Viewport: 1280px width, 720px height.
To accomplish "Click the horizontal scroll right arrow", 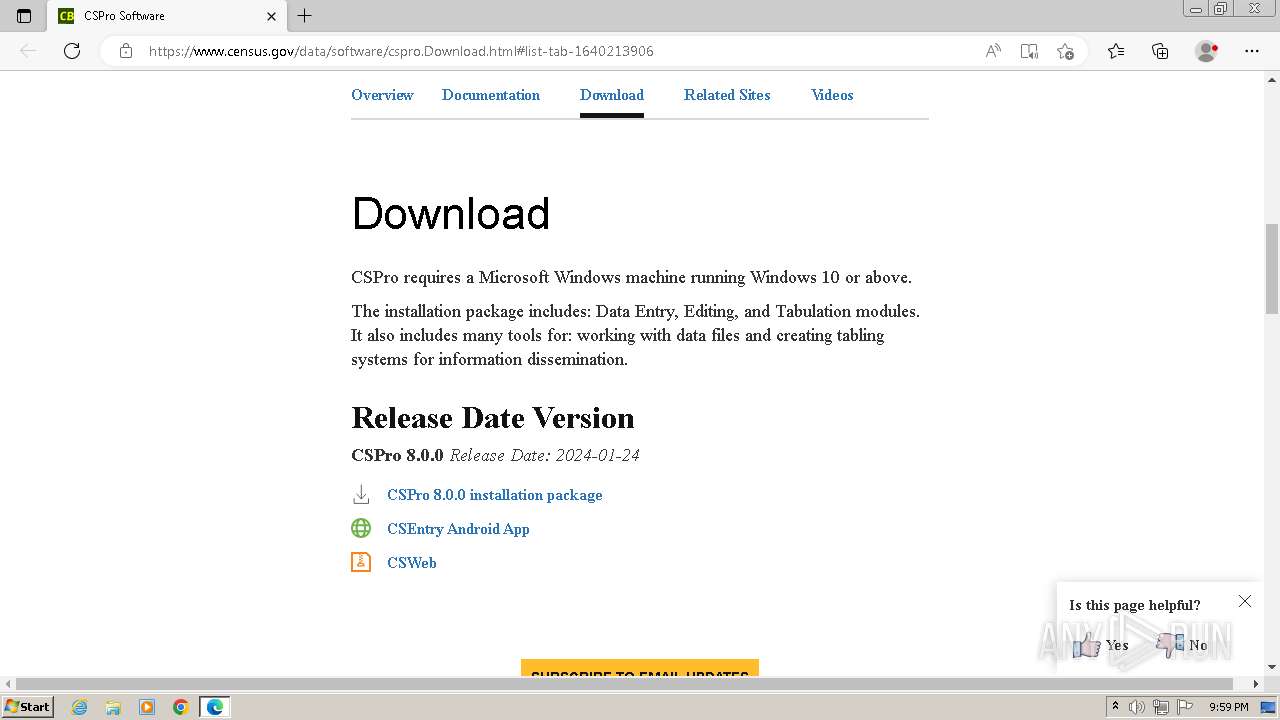I will (x=1257, y=684).
